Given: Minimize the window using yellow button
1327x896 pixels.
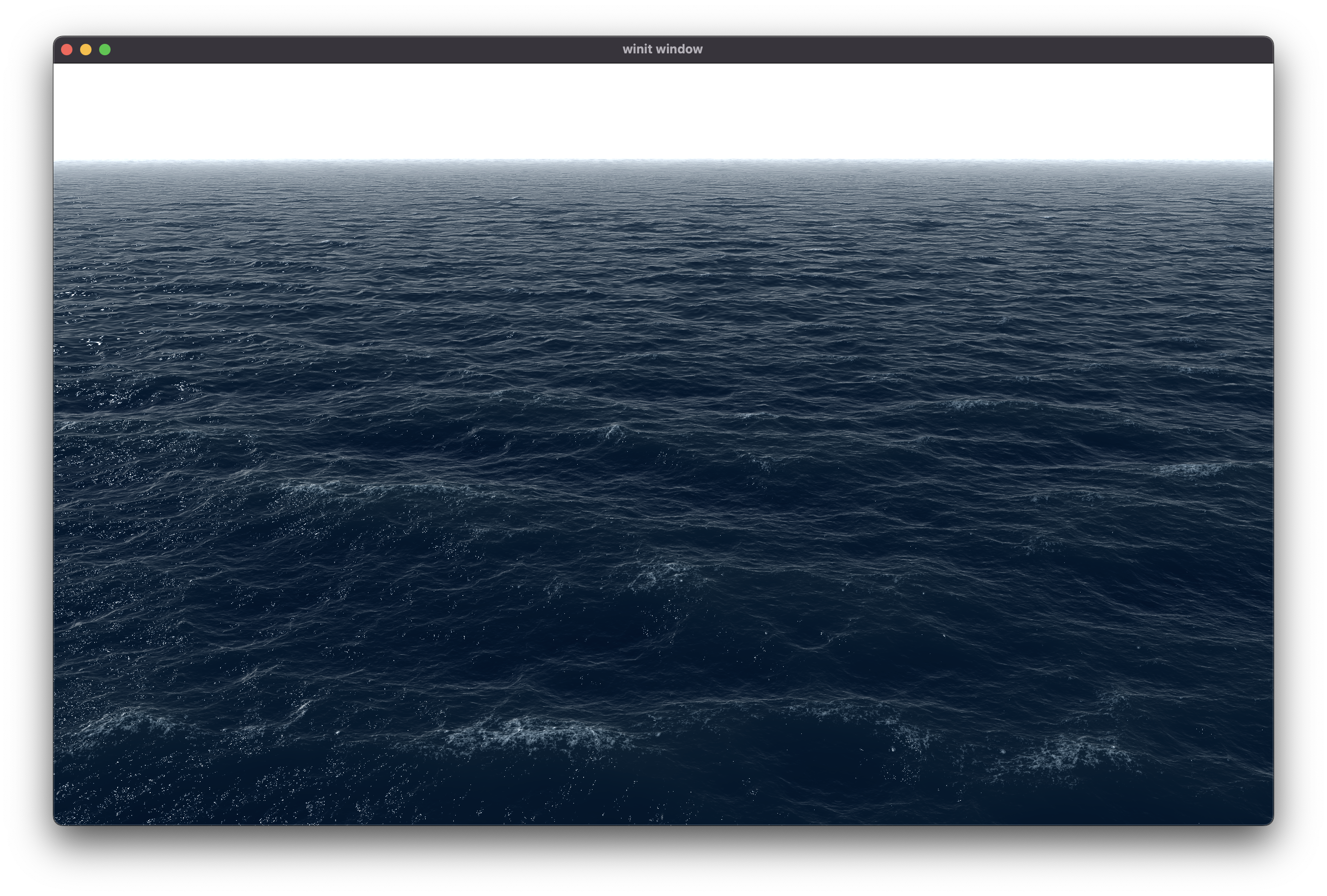Looking at the screenshot, I should 86,50.
